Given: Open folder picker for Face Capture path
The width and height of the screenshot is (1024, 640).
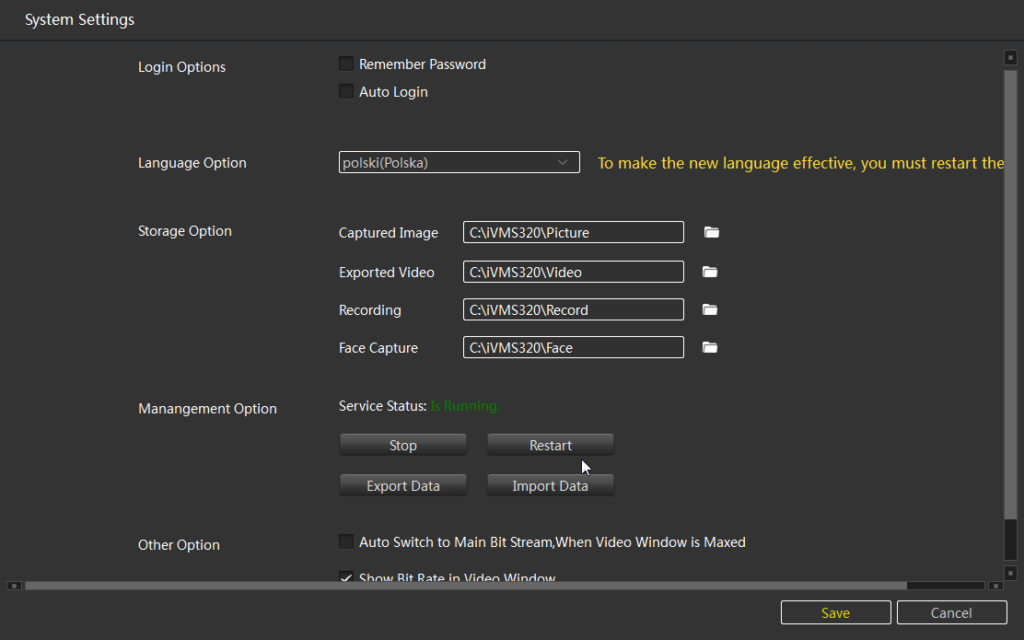Looking at the screenshot, I should (711, 348).
